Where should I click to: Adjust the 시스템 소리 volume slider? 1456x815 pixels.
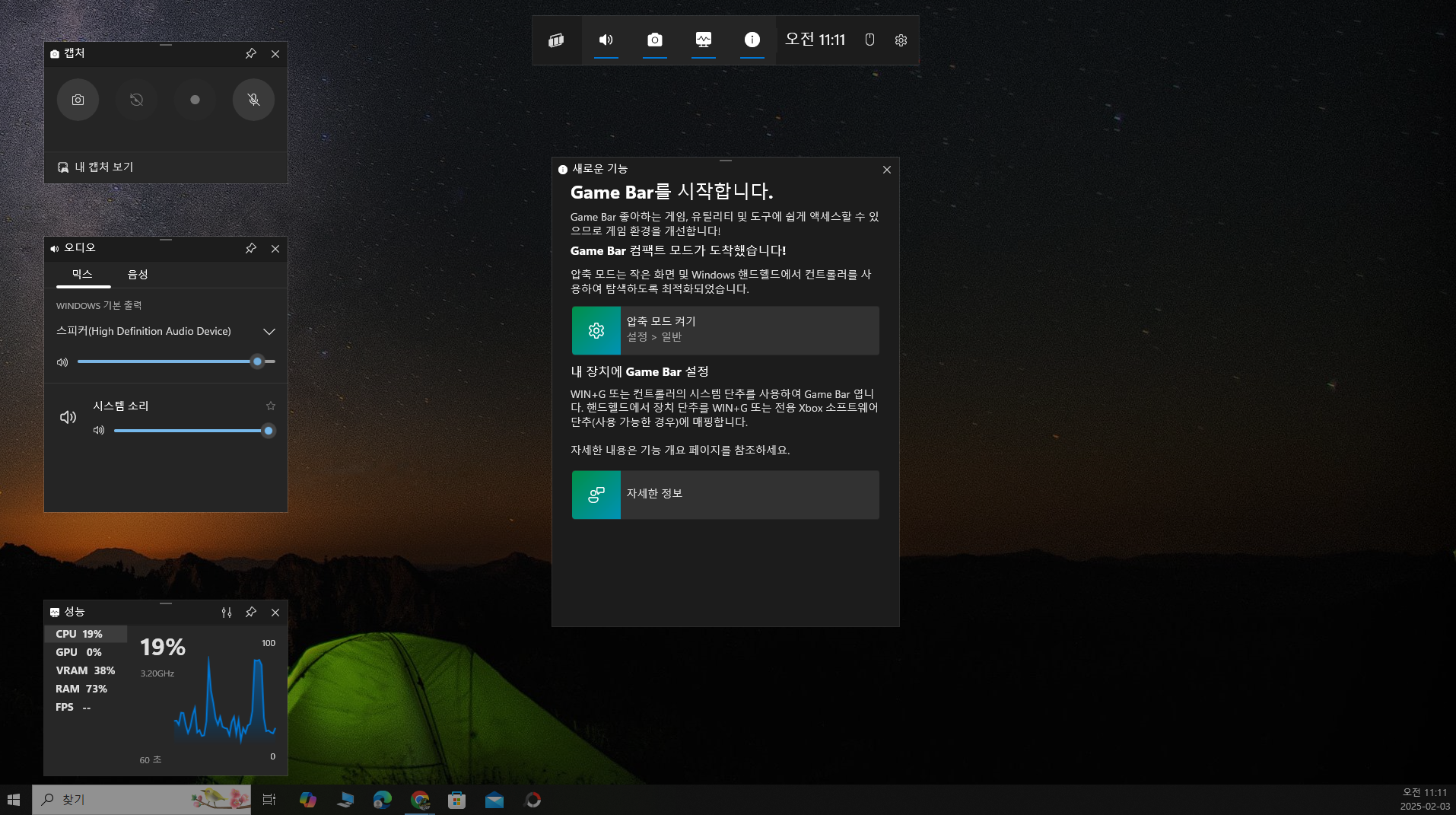tap(195, 431)
